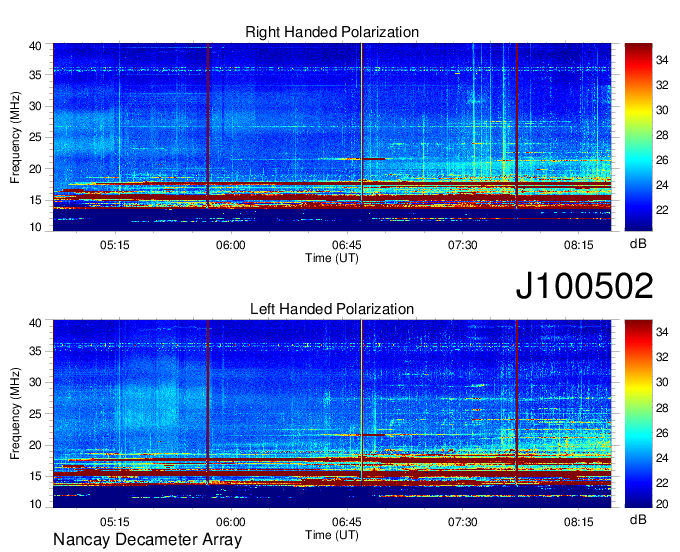
Task: Select the J100502 observation label
Action: (x=584, y=286)
